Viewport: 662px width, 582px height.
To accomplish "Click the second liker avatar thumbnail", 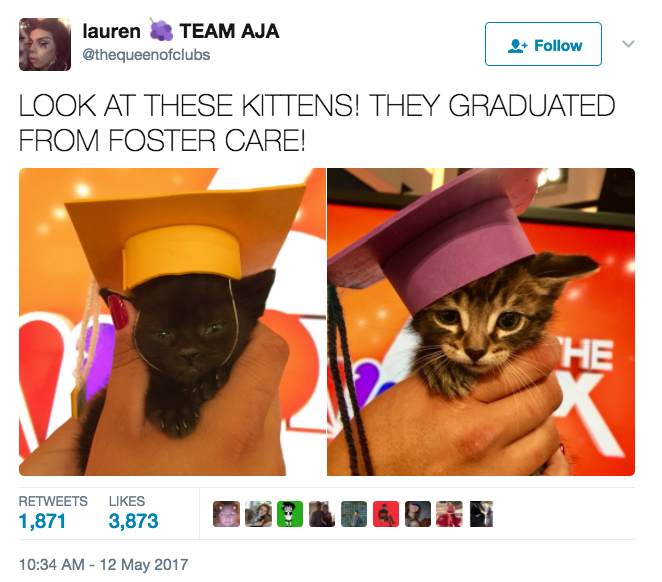I will [258, 514].
